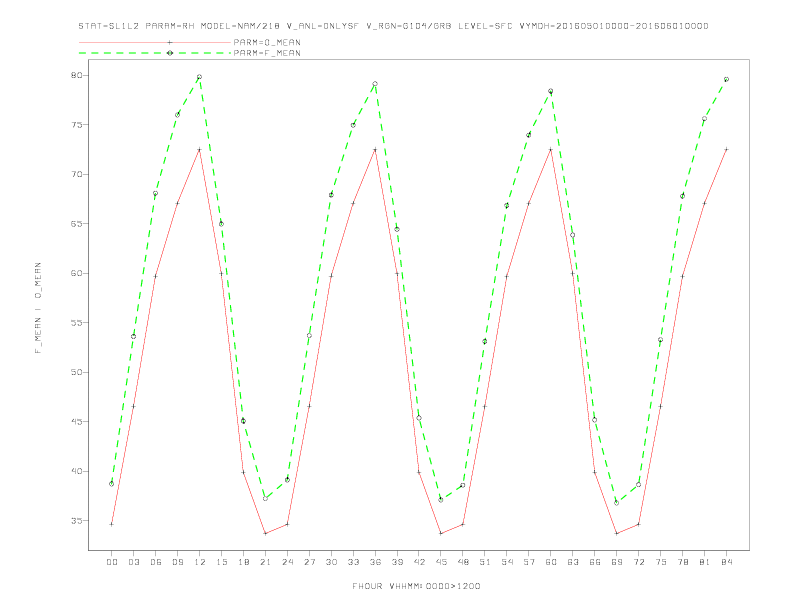Click the x-axis tick label 81
Viewport: 792px width, 612px height.
coord(705,562)
